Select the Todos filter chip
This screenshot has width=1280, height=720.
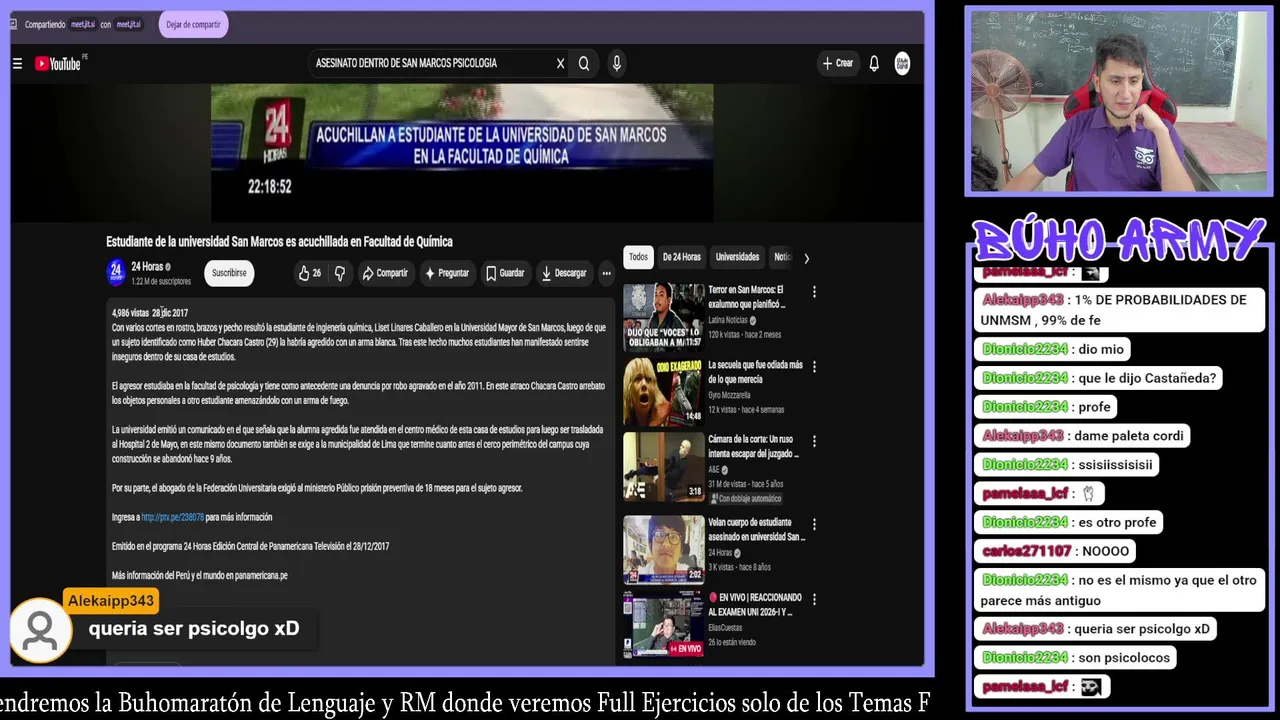(638, 257)
